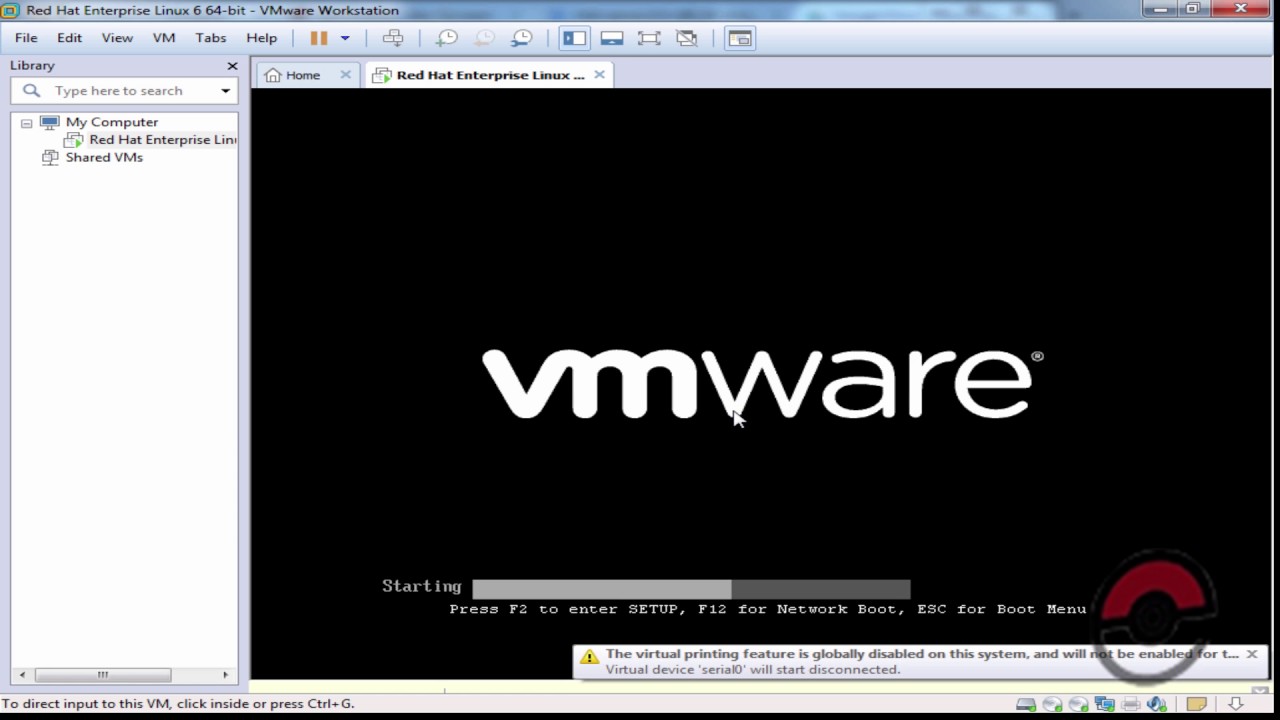Click the first CD/DVD drive status icon
The height and width of the screenshot is (720, 1280).
coord(1052,704)
